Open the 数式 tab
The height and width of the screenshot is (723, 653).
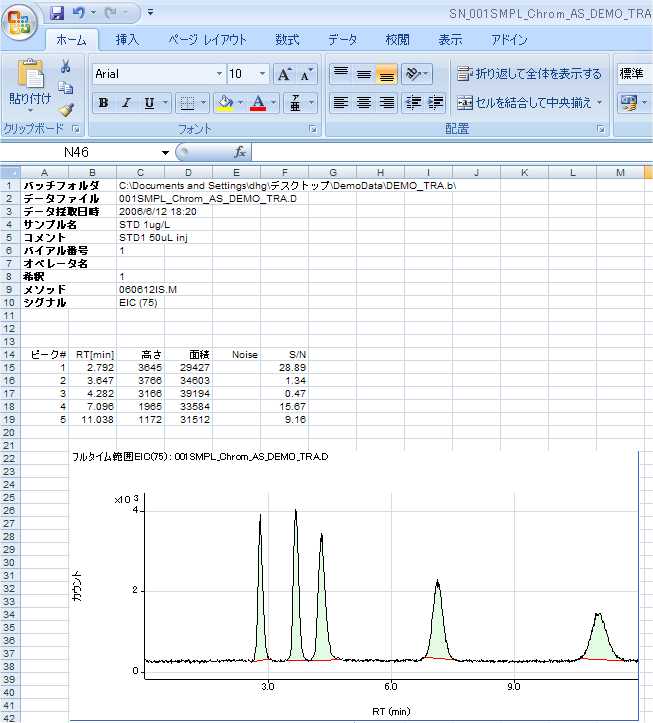coord(287,40)
